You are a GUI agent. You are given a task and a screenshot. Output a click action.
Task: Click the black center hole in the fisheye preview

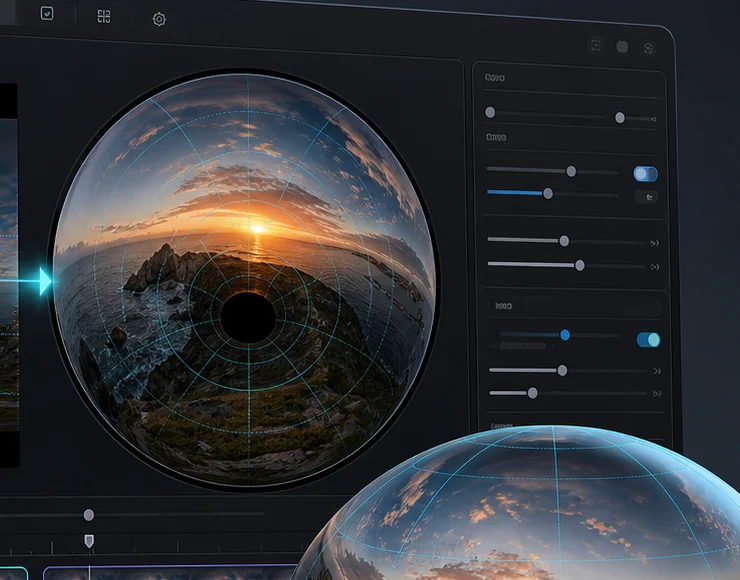pyautogui.click(x=248, y=317)
